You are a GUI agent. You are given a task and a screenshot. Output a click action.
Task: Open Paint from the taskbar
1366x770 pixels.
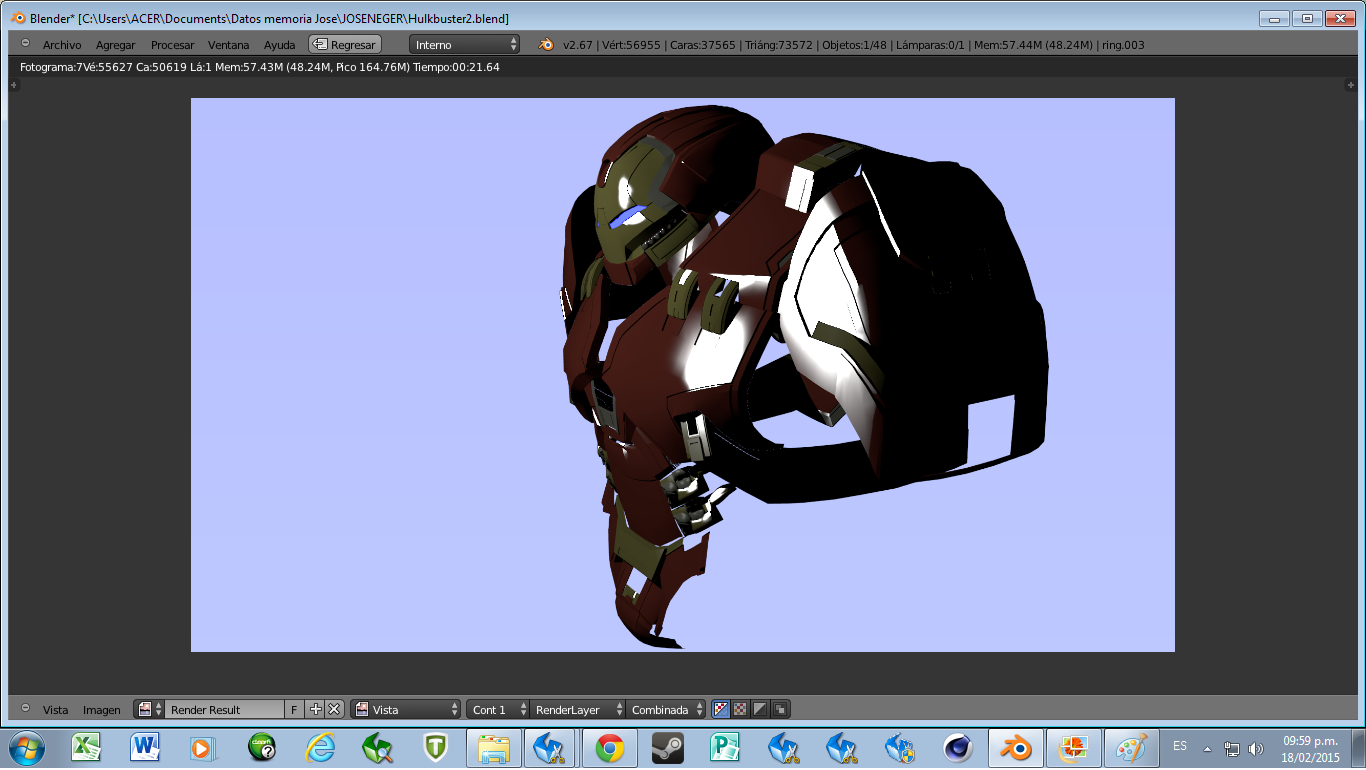click(1133, 747)
